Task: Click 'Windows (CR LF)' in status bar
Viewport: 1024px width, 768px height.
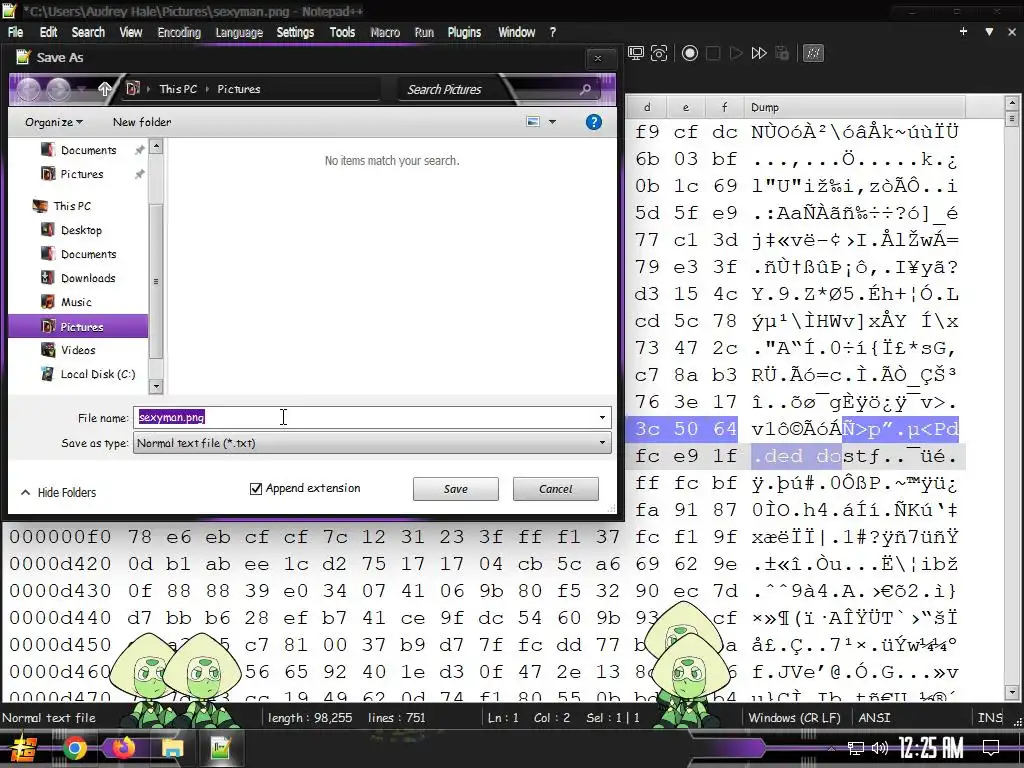Action: [794, 718]
